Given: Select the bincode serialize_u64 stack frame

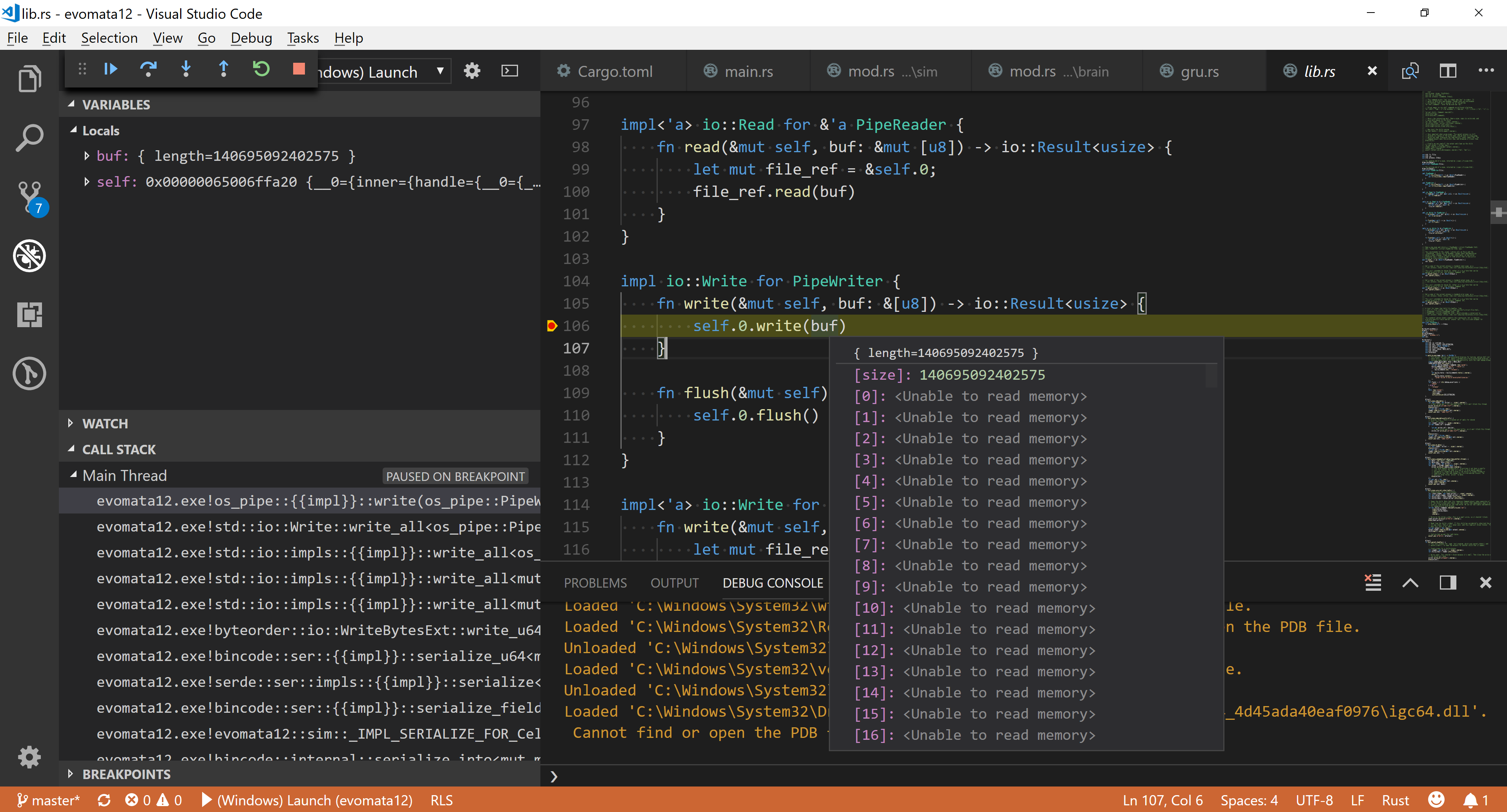Looking at the screenshot, I should (299, 656).
